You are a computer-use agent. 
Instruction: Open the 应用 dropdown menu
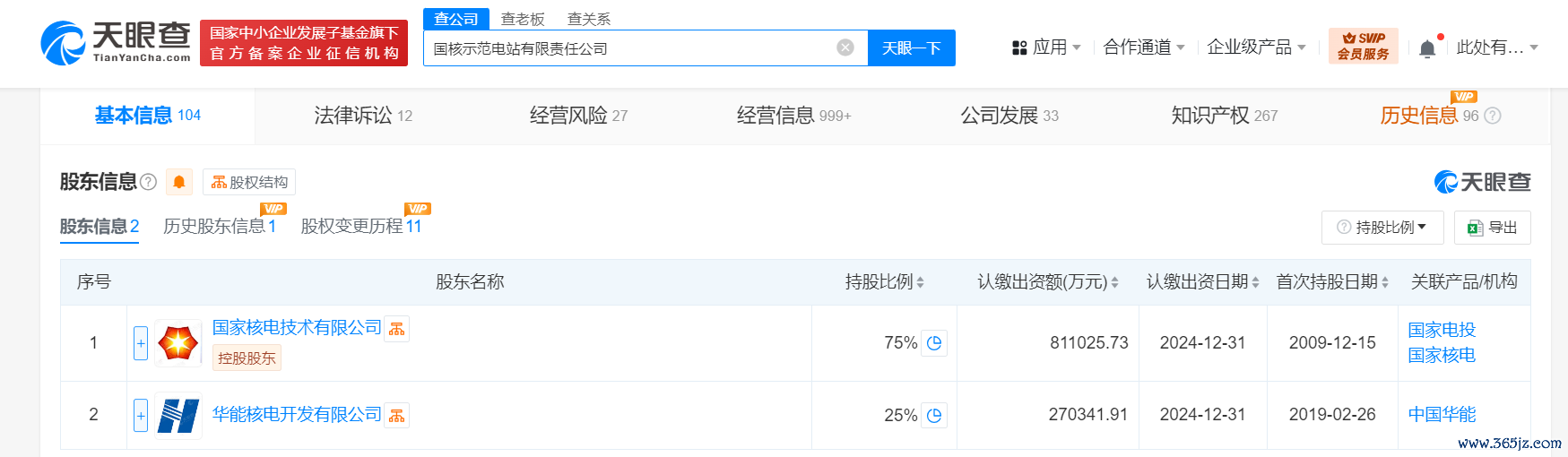(x=1046, y=47)
